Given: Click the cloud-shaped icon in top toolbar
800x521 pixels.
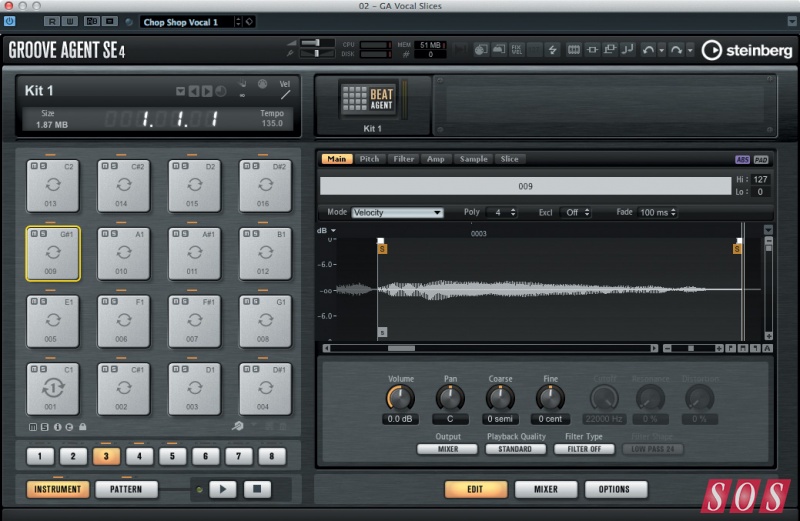Looking at the screenshot, I should (498, 49).
